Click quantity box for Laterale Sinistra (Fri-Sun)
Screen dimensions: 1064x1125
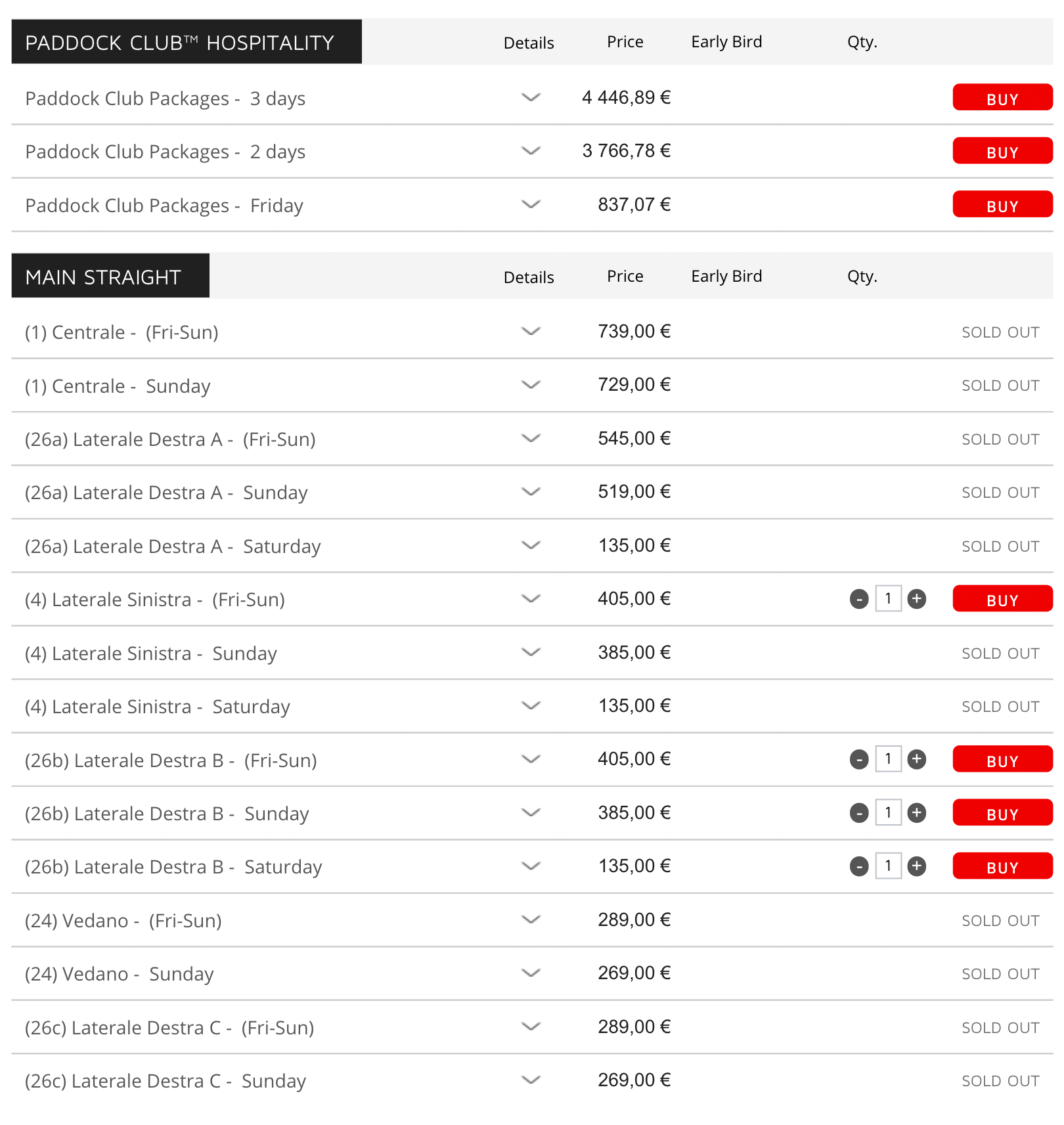pos(888,599)
